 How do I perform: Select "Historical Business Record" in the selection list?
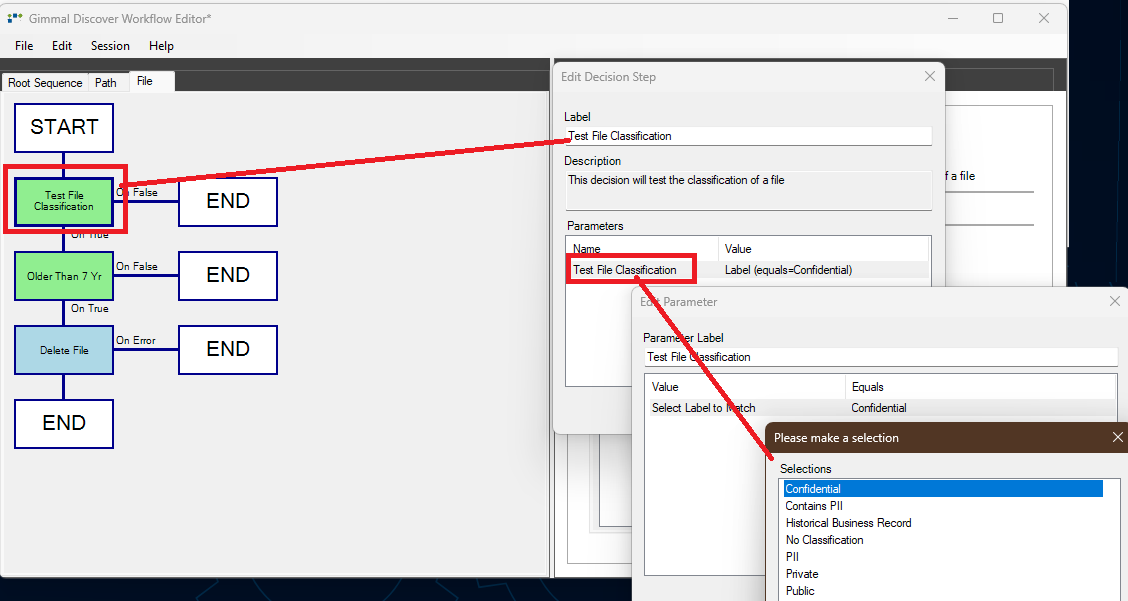pos(848,523)
